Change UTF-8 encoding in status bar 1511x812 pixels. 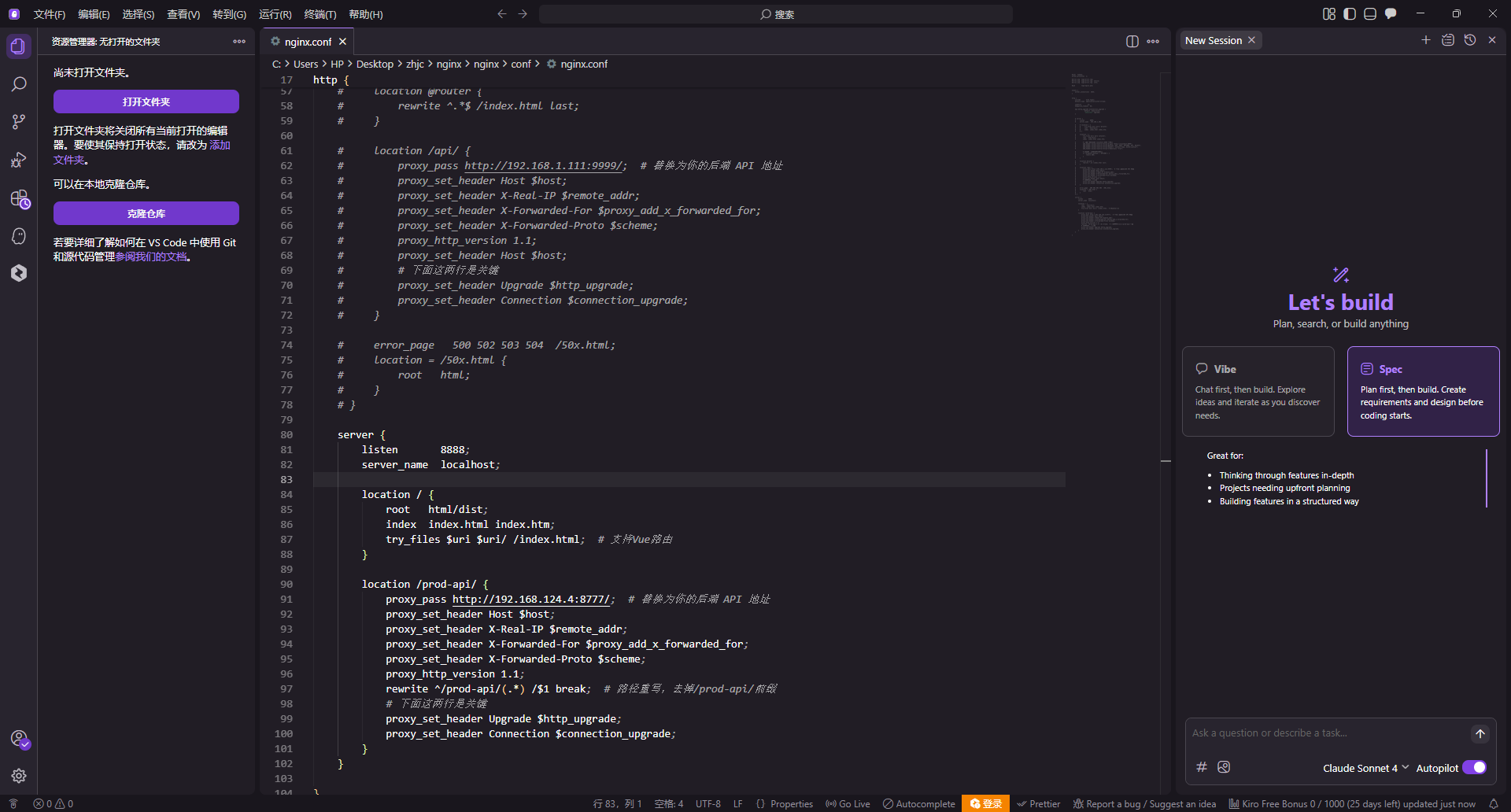coord(708,804)
